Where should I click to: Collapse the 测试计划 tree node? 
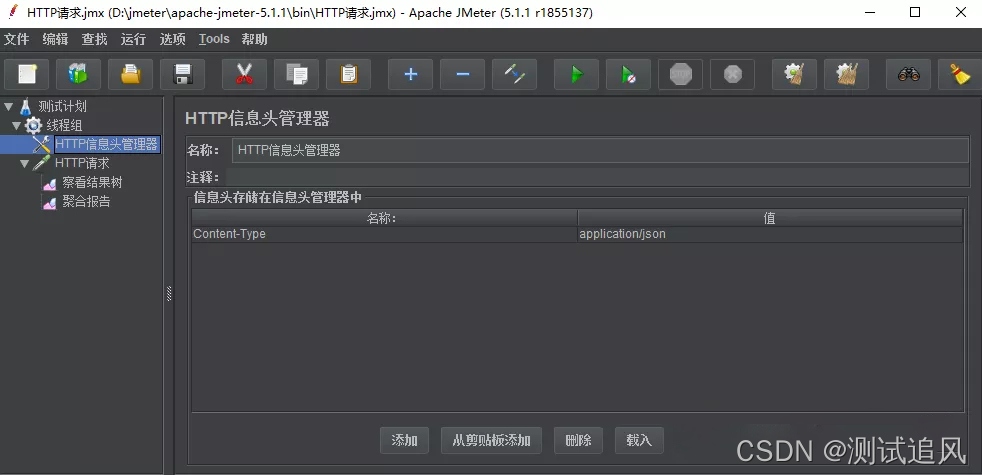[x=8, y=107]
